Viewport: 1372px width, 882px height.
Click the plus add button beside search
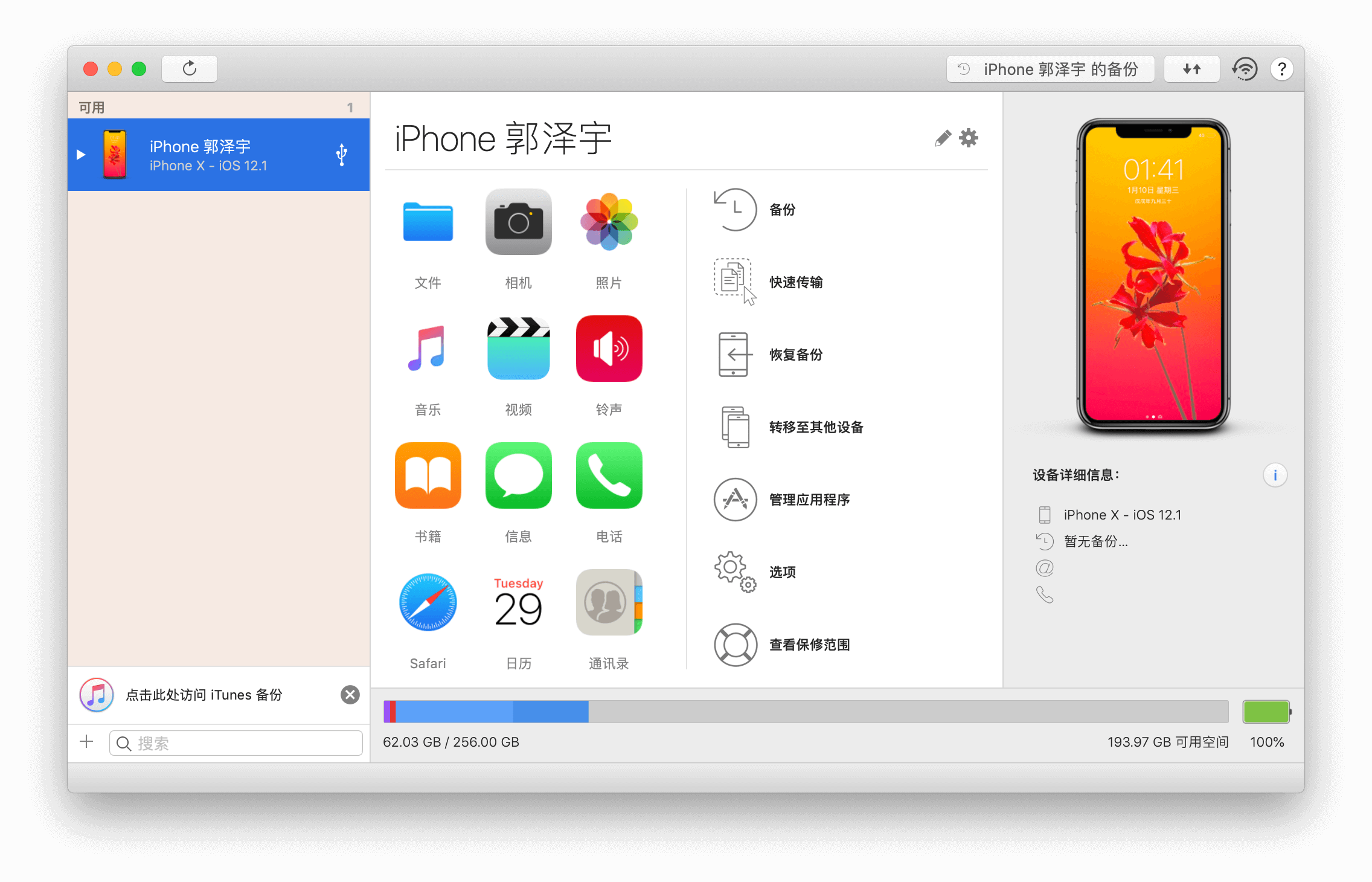[x=87, y=742]
